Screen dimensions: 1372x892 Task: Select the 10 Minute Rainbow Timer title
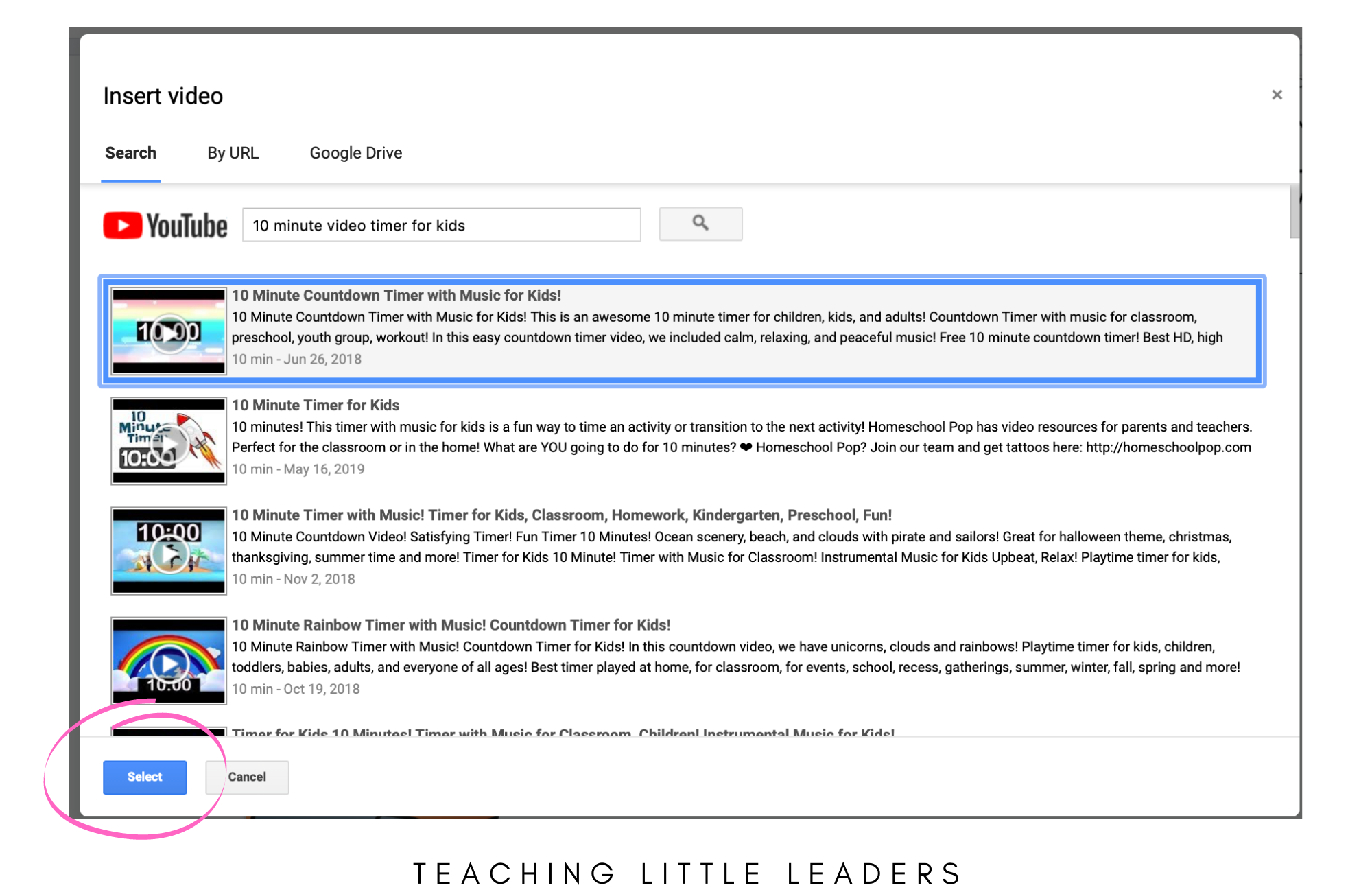(x=451, y=625)
